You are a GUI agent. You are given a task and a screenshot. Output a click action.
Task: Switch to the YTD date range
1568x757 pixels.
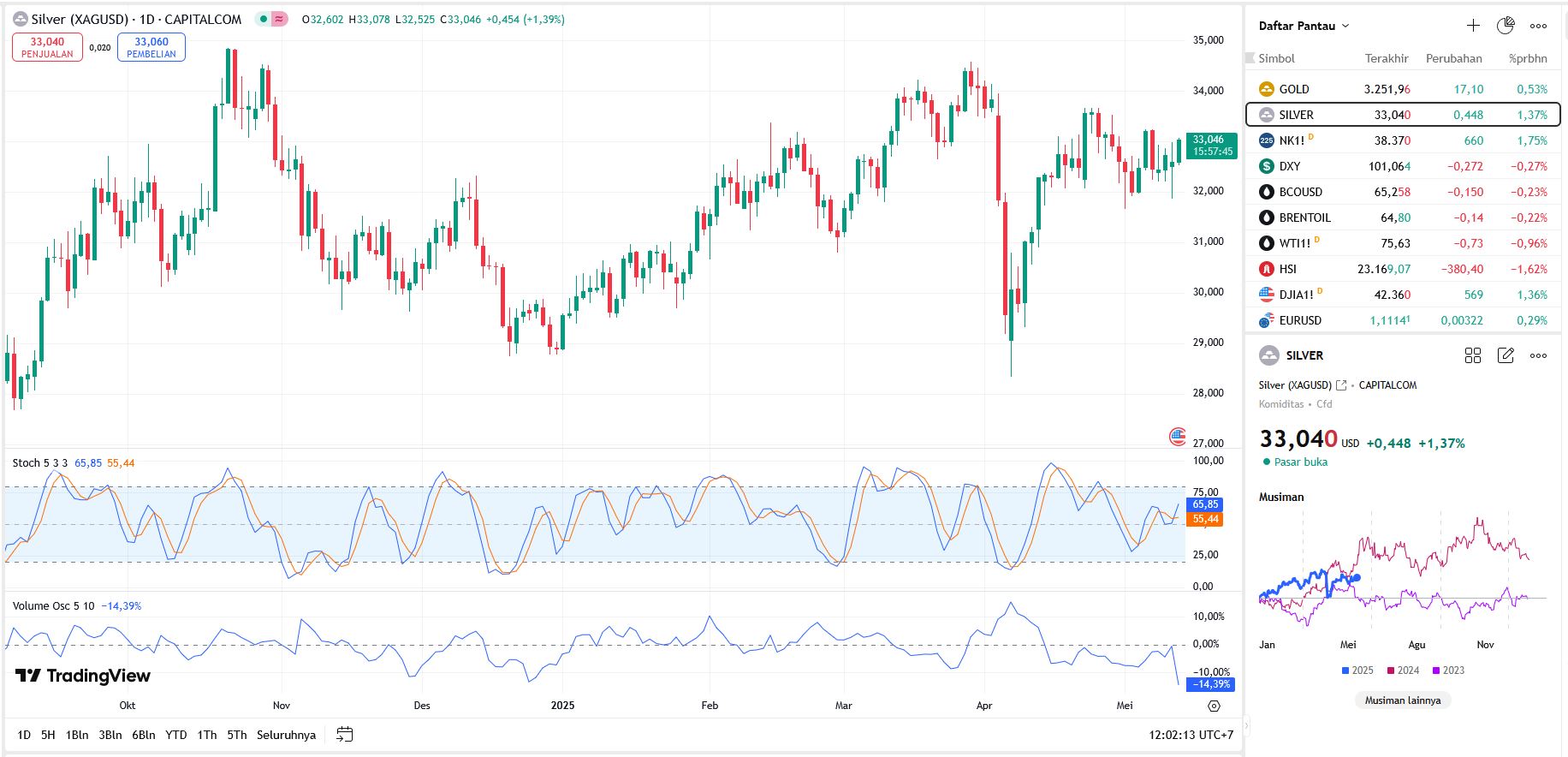coord(175,735)
